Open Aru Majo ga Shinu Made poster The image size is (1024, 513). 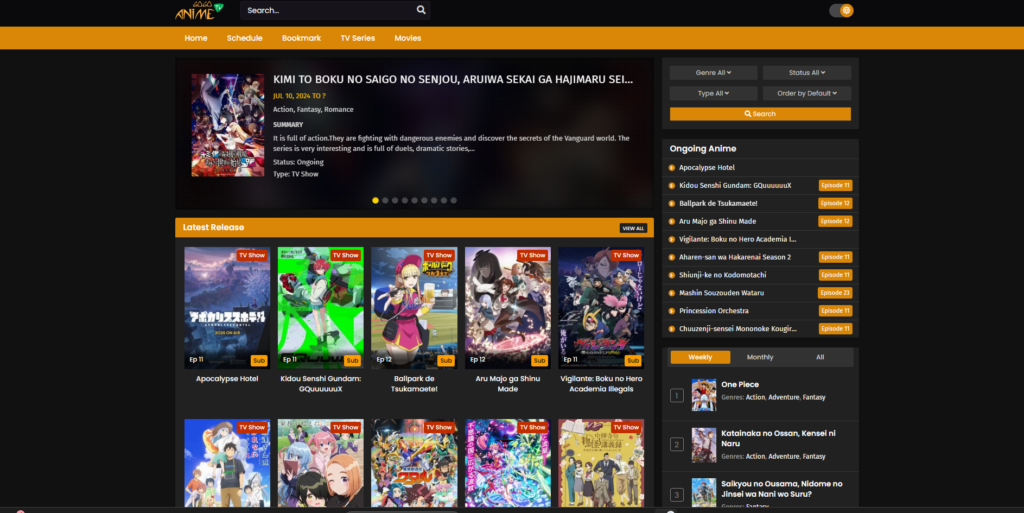507,307
